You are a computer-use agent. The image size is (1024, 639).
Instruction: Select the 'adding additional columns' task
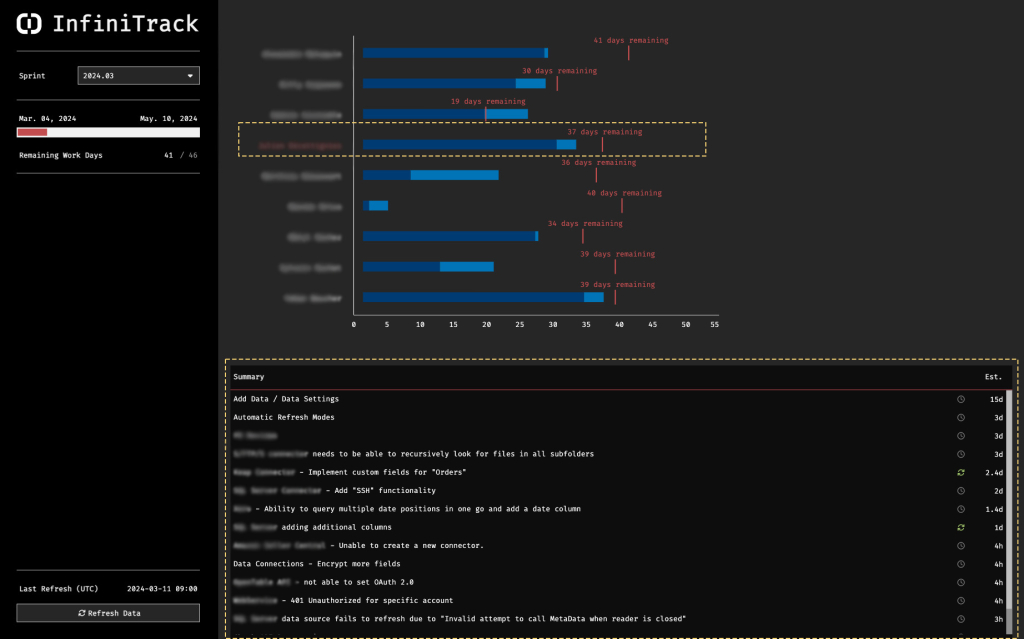618,527
